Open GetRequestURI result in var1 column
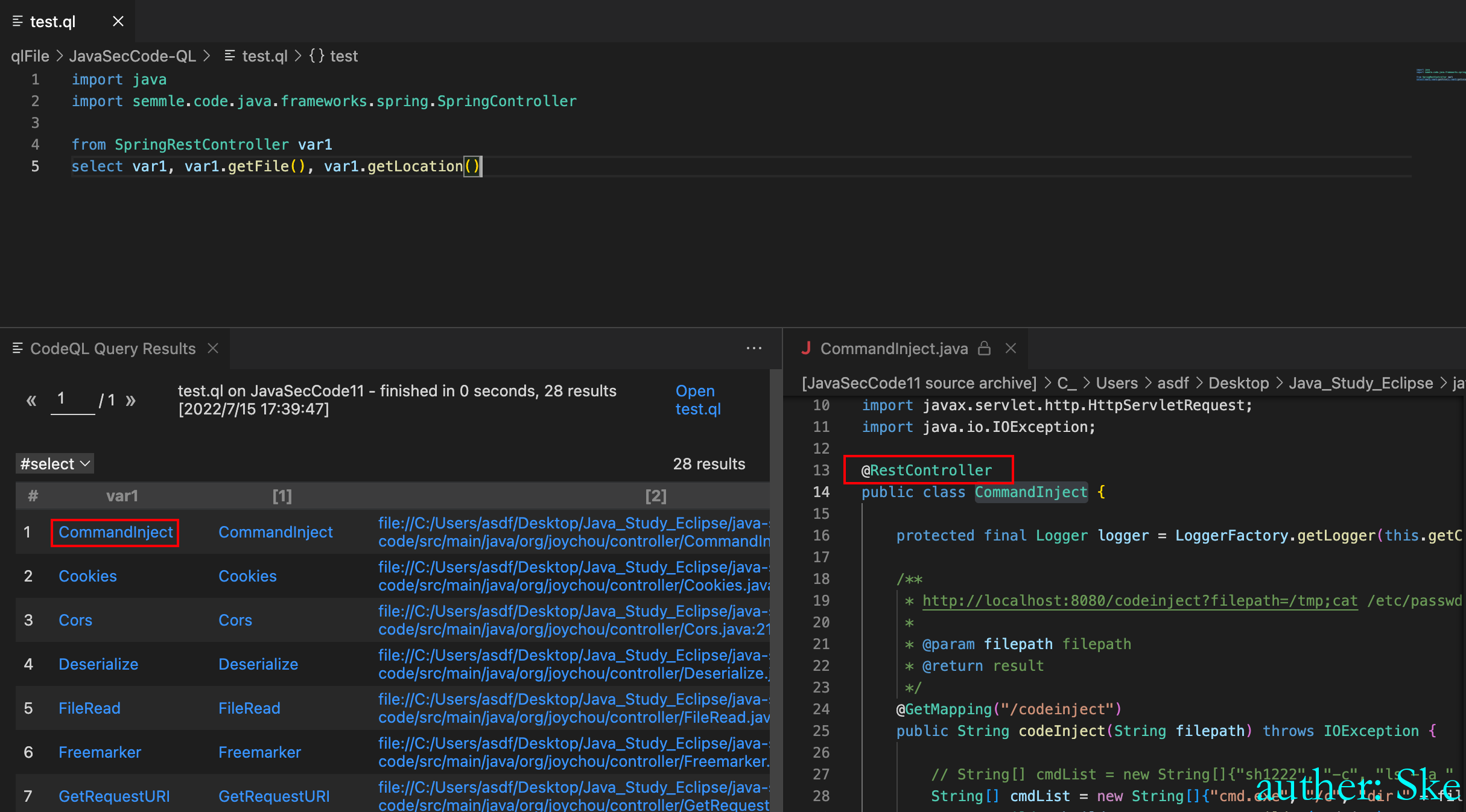Image resolution: width=1466 pixels, height=812 pixels. pos(114,796)
